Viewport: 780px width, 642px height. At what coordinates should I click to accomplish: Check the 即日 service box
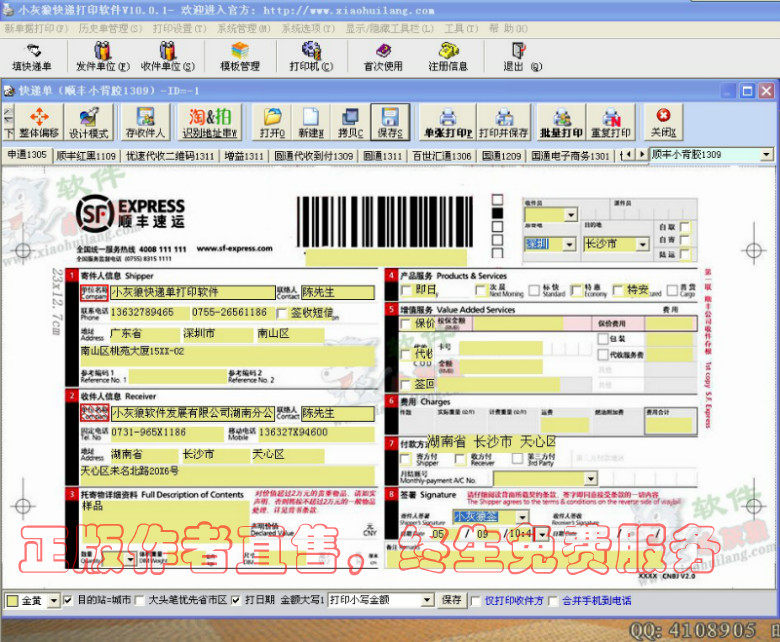pyautogui.click(x=406, y=290)
